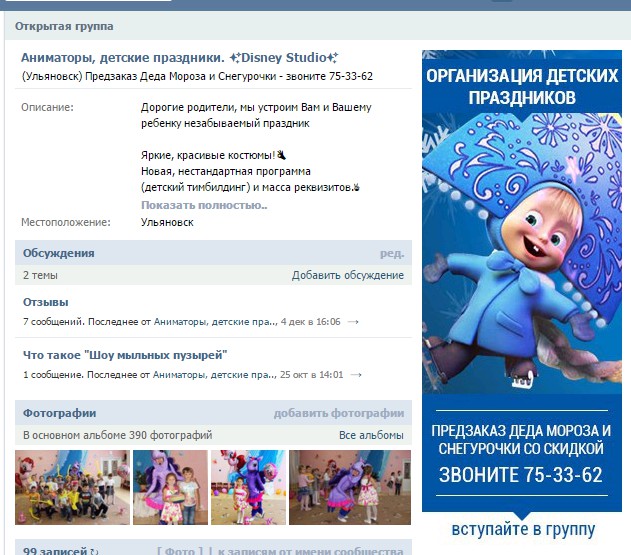Click добавить фотографии link

pyautogui.click(x=339, y=413)
